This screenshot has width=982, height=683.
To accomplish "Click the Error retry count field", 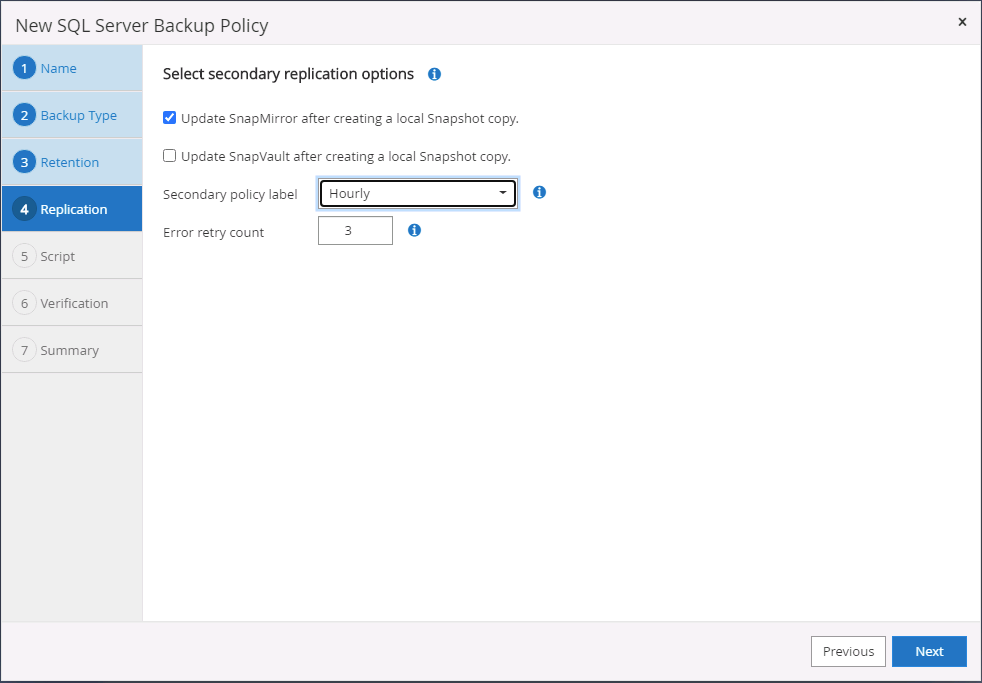I will coord(355,231).
